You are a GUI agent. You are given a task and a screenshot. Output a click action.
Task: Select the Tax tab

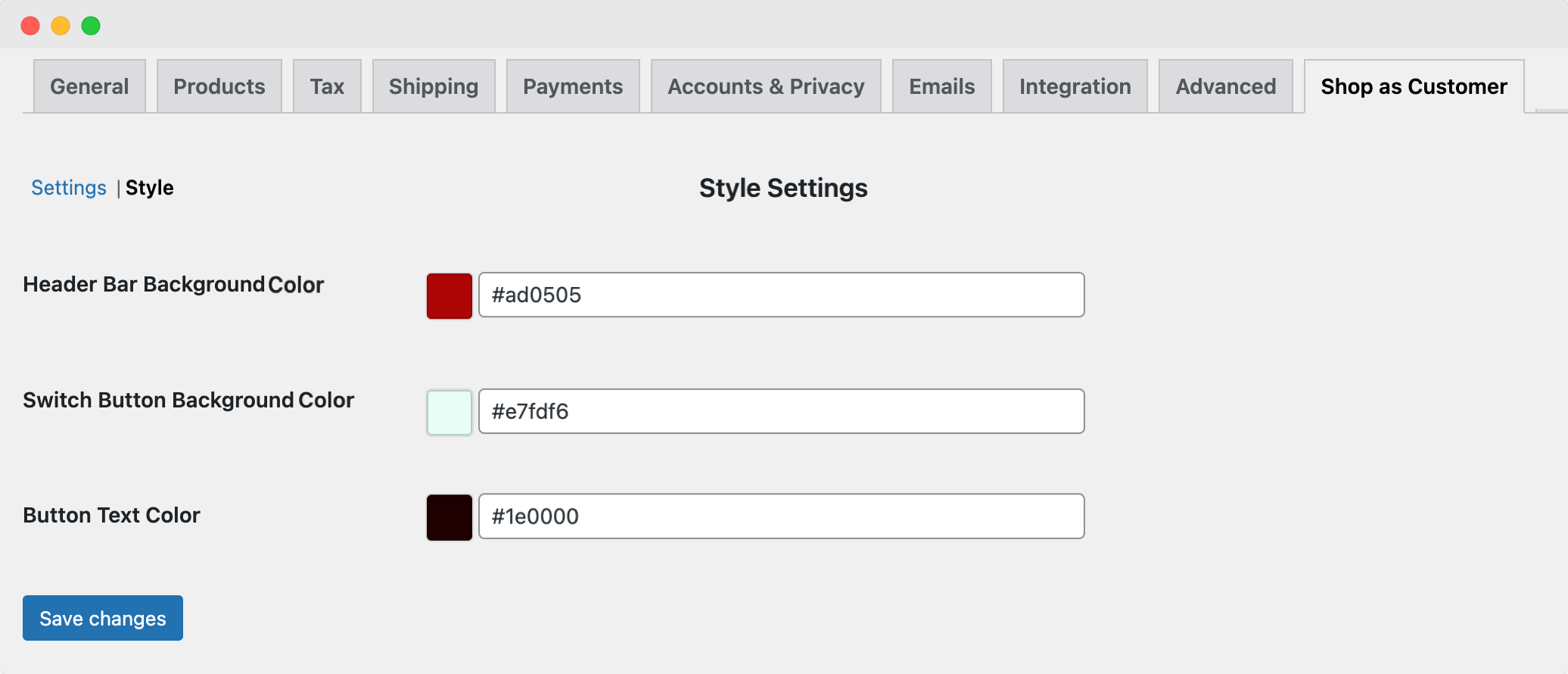[x=327, y=86]
